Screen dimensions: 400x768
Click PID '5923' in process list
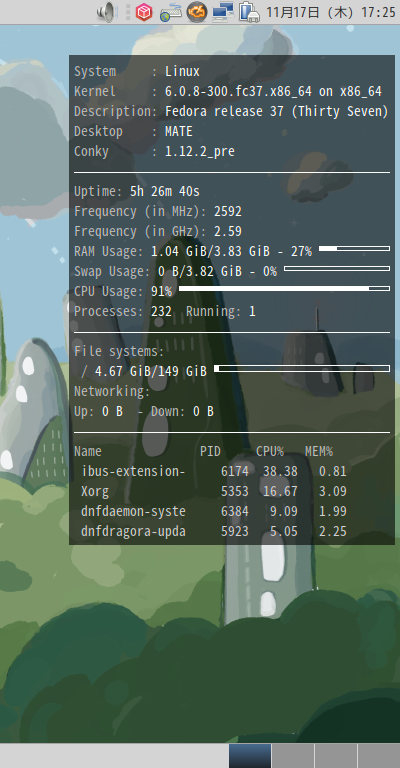pyautogui.click(x=235, y=531)
